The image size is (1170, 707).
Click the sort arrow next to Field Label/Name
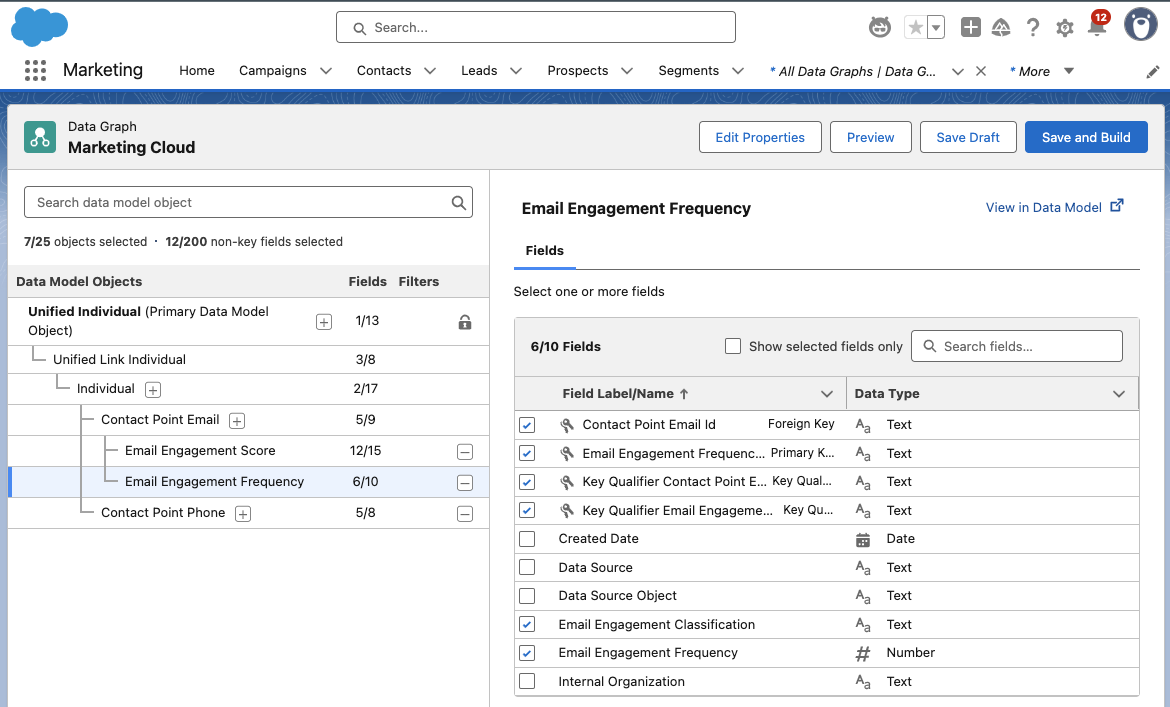point(684,394)
